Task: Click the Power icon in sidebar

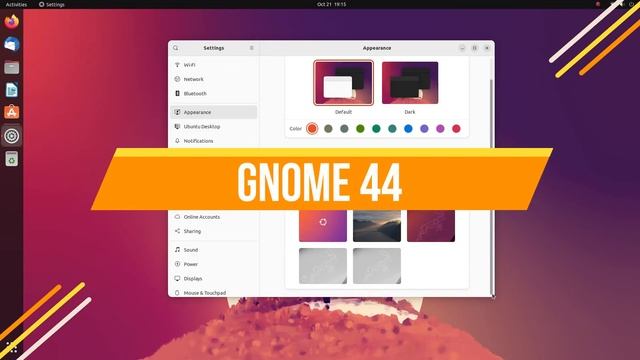Action: click(177, 264)
